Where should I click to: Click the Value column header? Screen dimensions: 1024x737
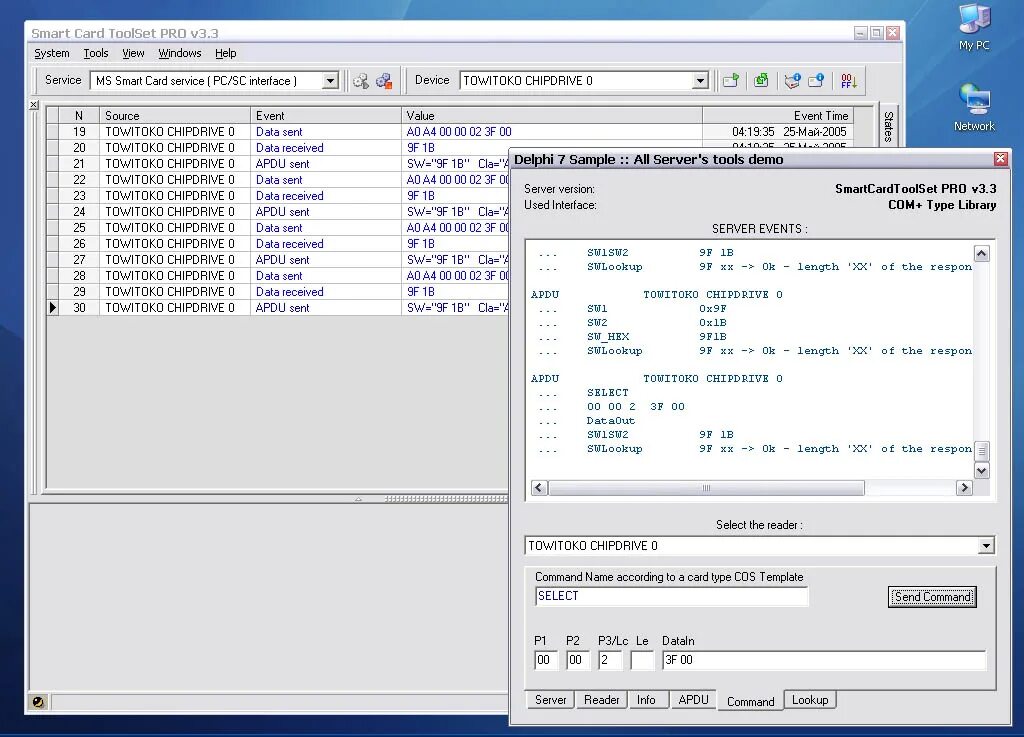pos(551,116)
